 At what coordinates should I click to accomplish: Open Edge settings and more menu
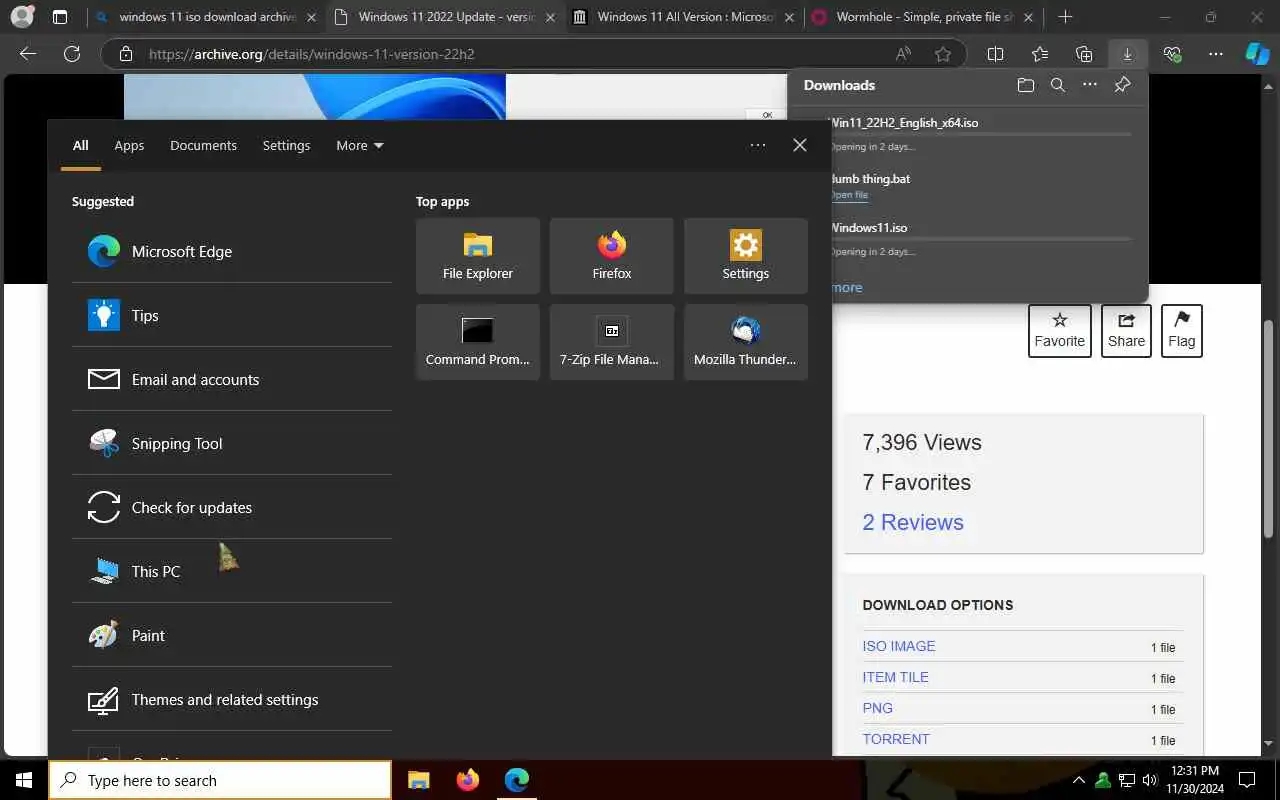(1215, 54)
